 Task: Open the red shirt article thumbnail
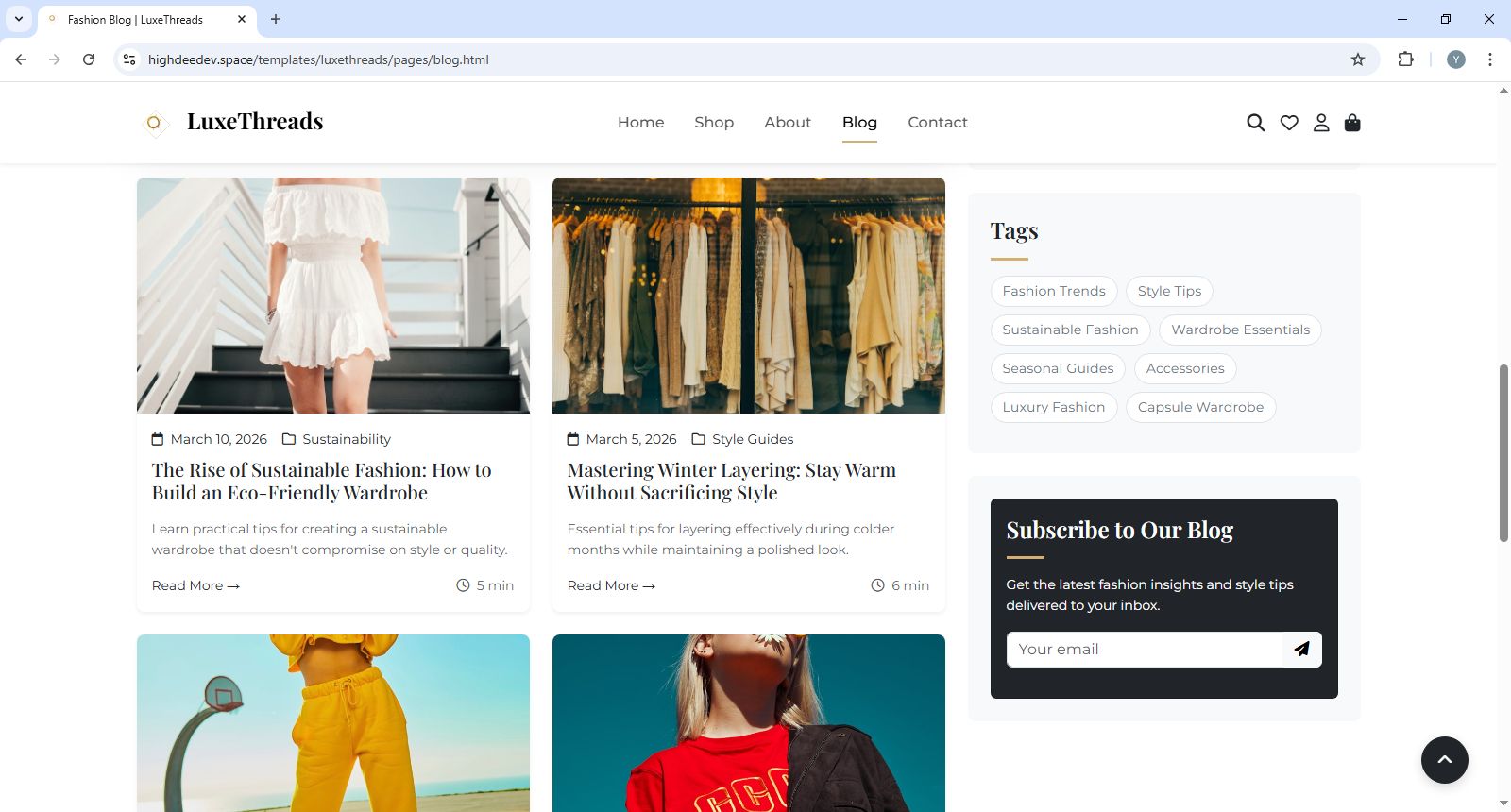749,723
